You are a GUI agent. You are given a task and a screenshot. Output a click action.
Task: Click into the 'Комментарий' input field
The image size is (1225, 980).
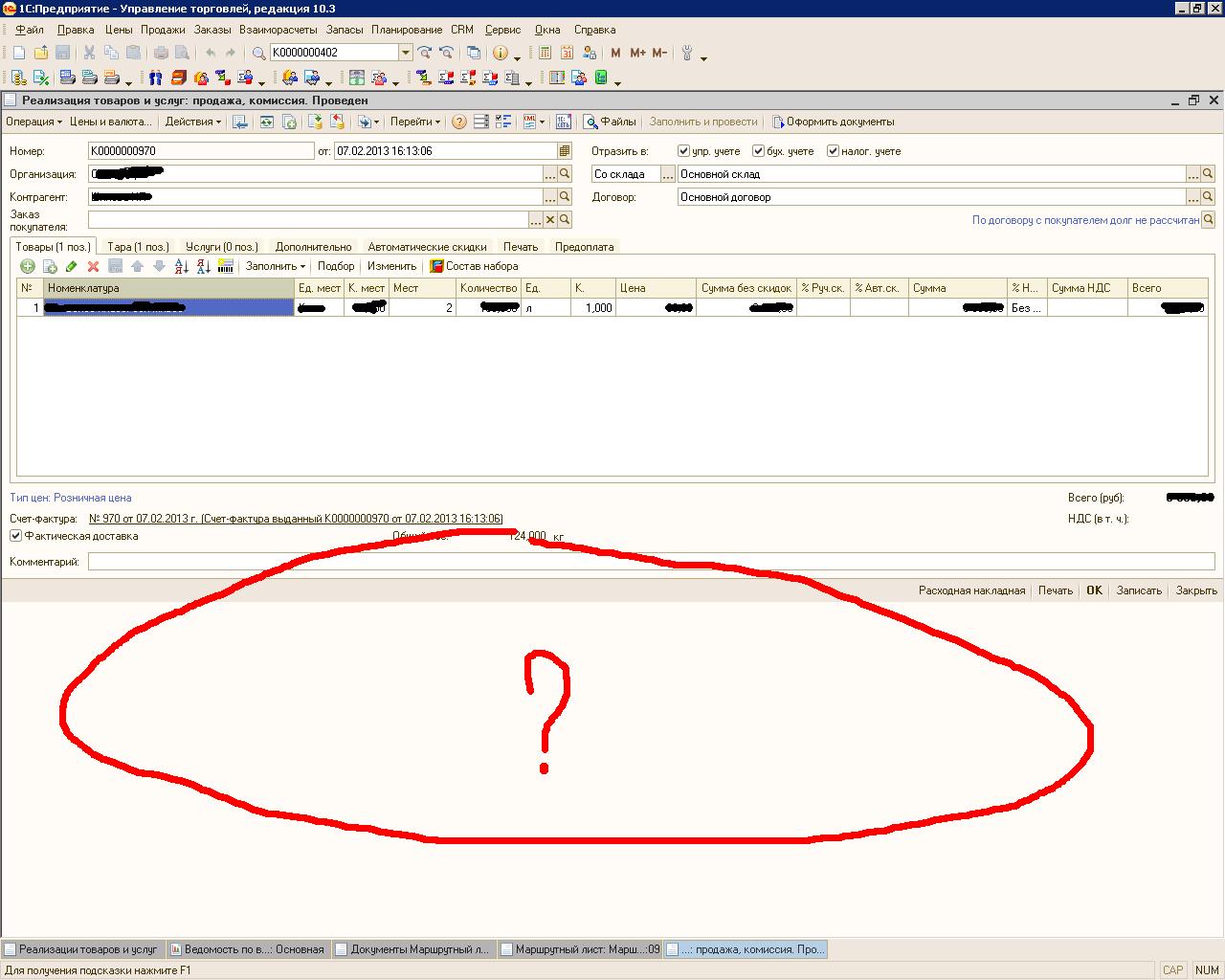coord(651,562)
